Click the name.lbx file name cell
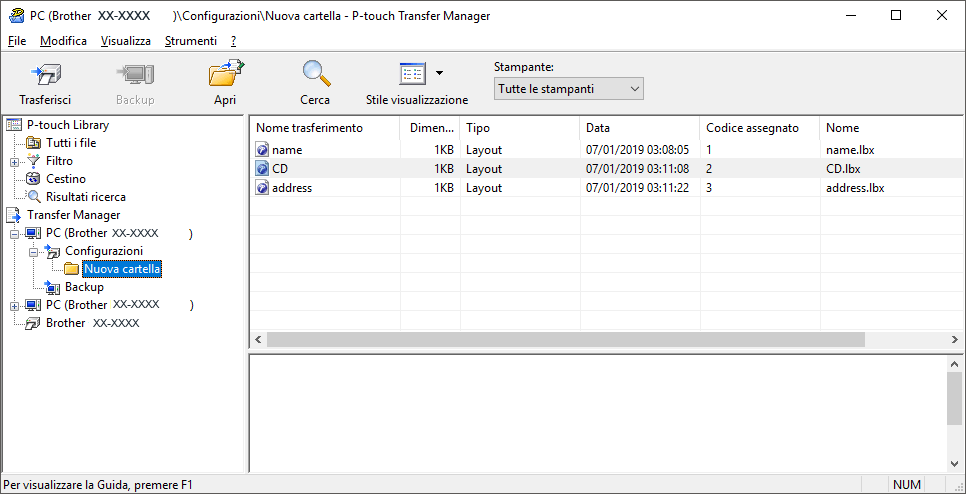The image size is (966, 494). pos(850,150)
